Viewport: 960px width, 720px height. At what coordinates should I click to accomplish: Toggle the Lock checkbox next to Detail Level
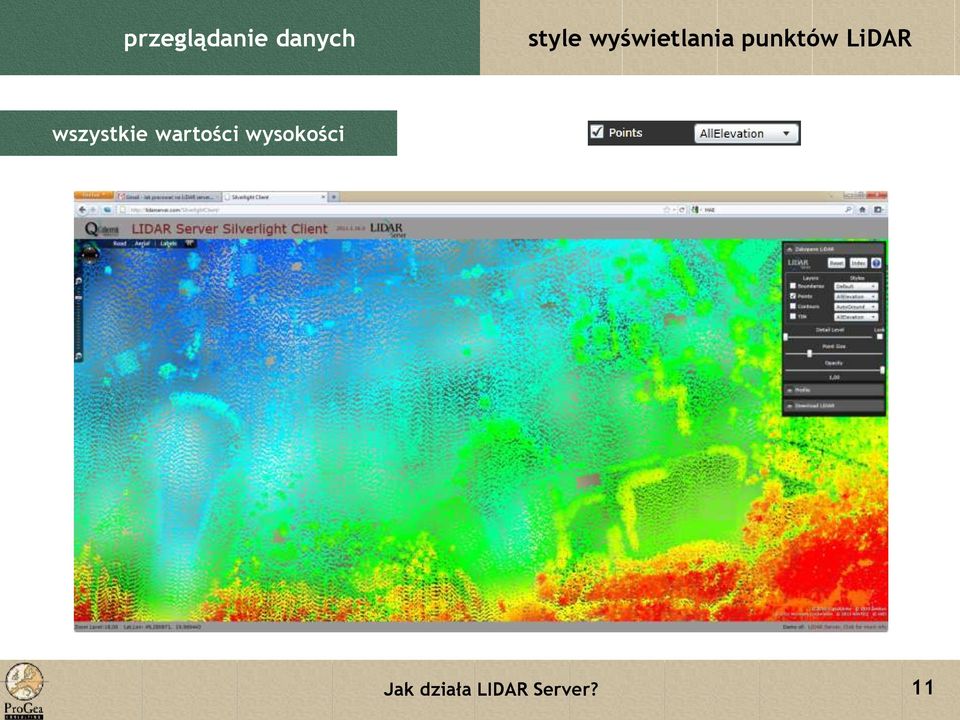880,337
